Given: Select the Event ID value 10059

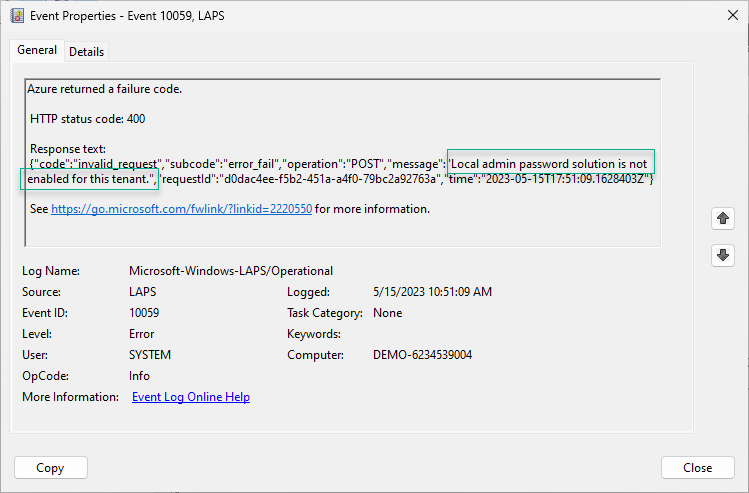Looking at the screenshot, I should click(x=144, y=313).
